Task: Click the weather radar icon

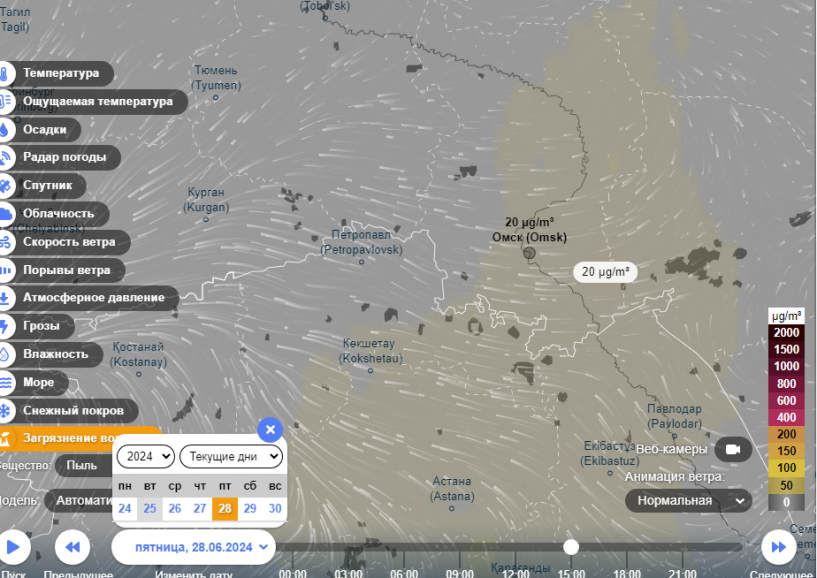Action: [4, 157]
